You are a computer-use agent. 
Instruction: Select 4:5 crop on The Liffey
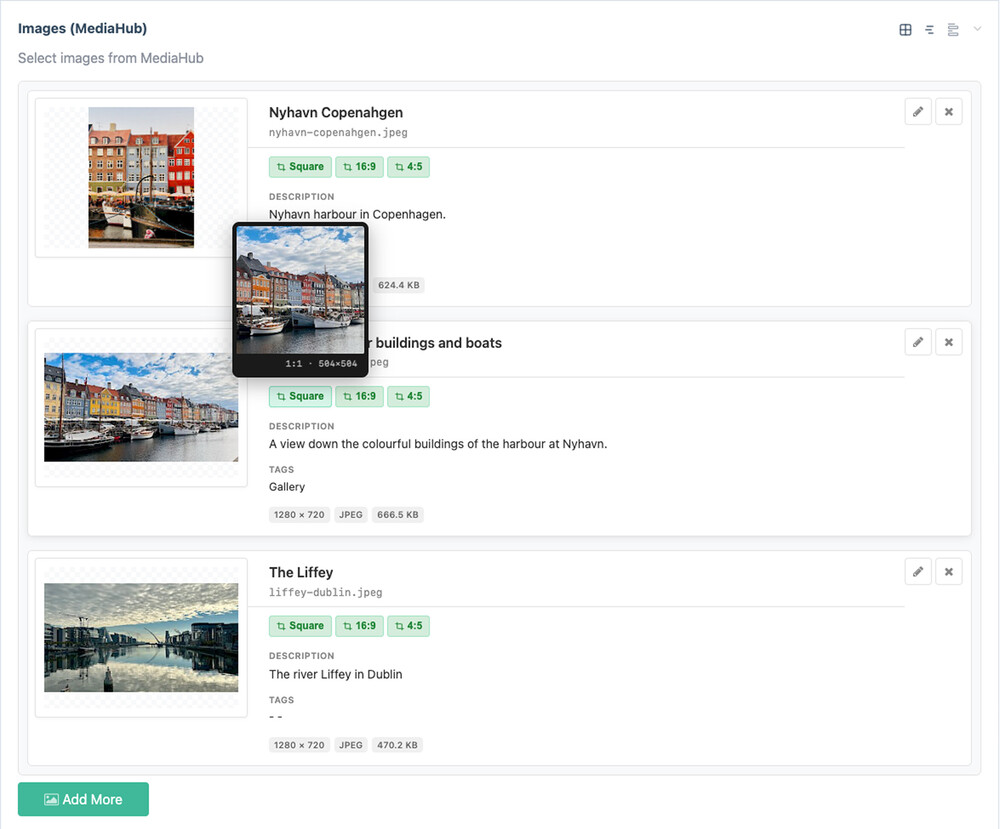[x=408, y=626]
